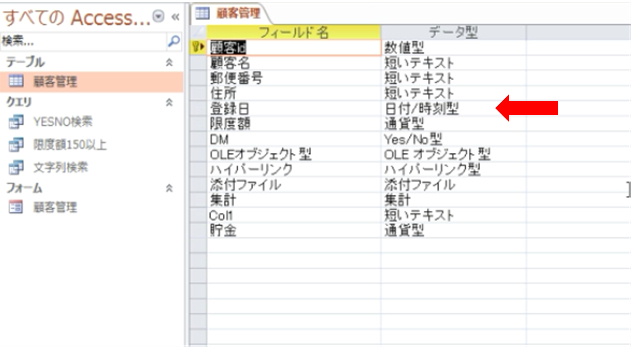Collapse navigation pane with double chevron
This screenshot has width=640, height=360.
click(176, 17)
